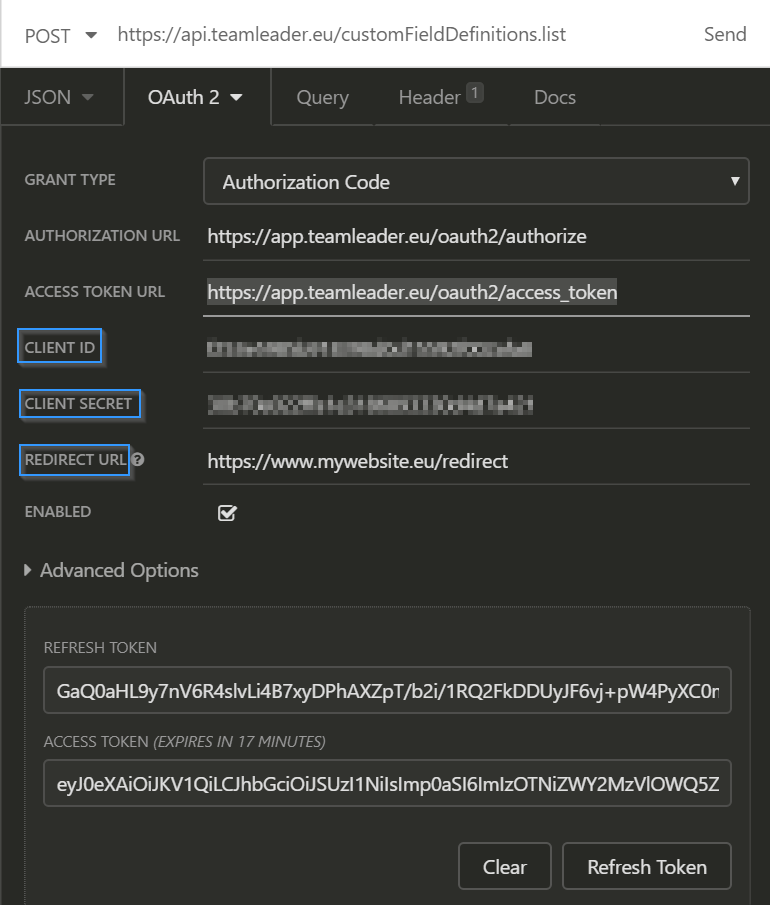The width and height of the screenshot is (770, 905).
Task: Click the Refresh Token text field
Action: coord(387,690)
